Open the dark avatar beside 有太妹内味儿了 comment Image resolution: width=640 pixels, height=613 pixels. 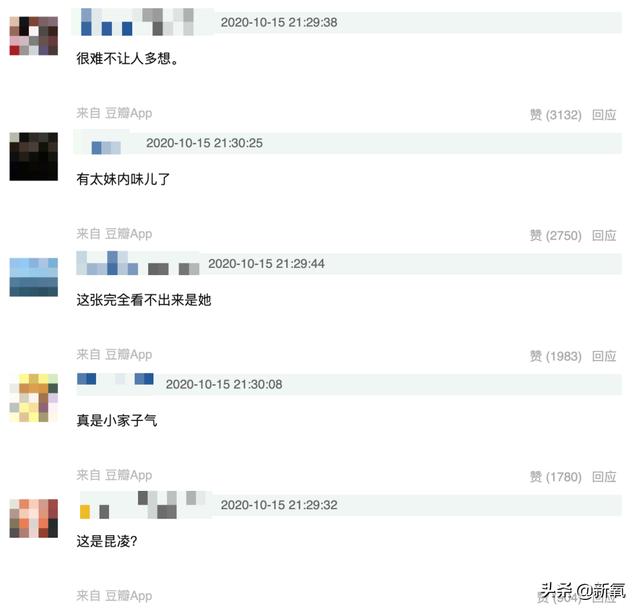tap(33, 156)
